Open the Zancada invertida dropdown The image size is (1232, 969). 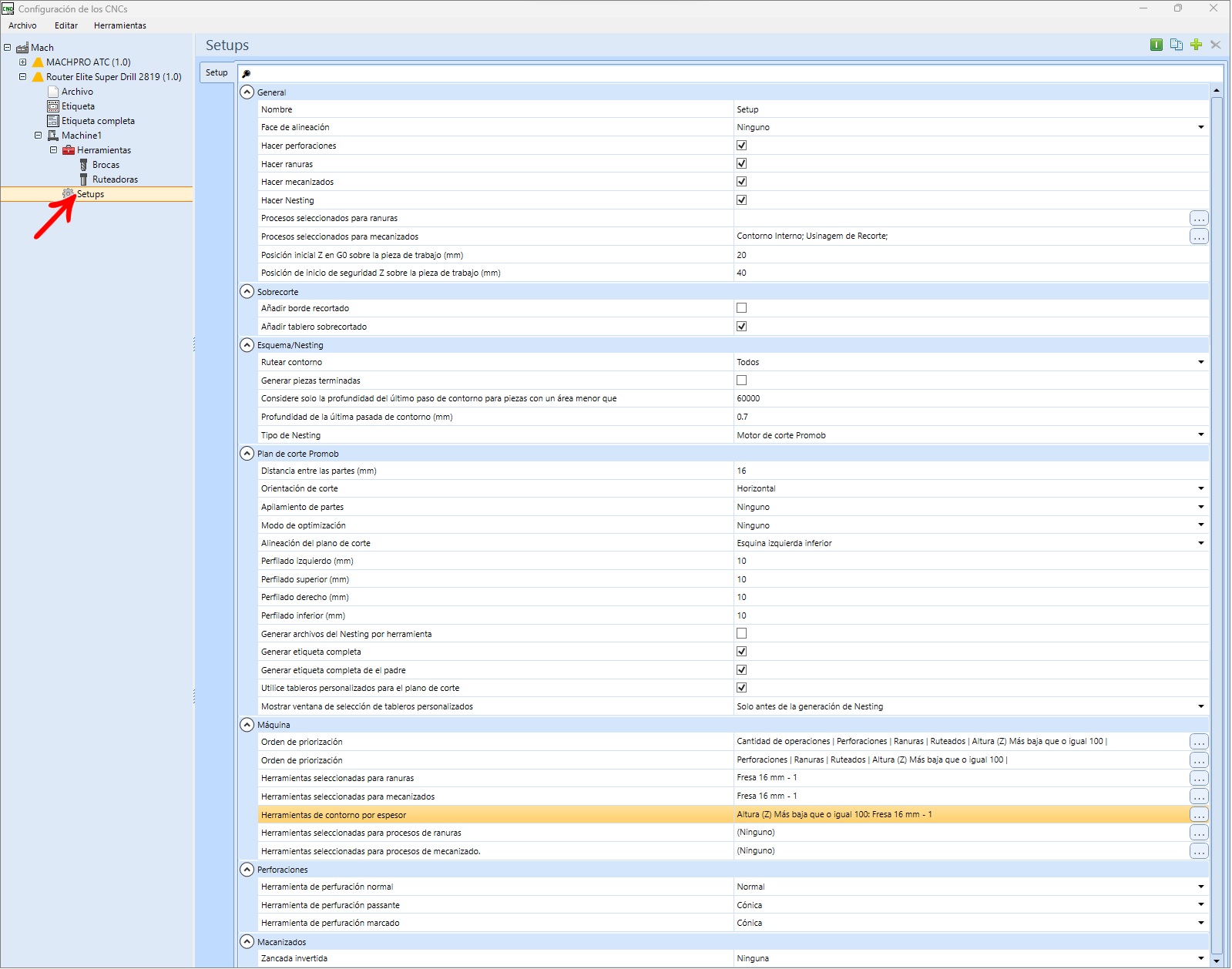pos(1200,959)
